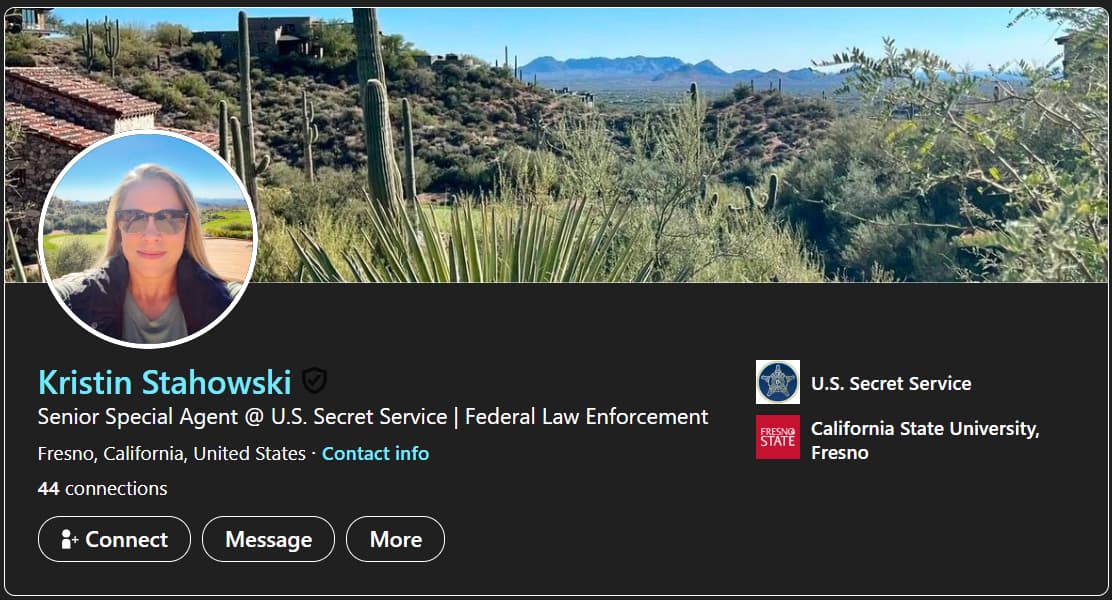View Kristin Stahowski's circular profile photo
This screenshot has width=1112, height=600.
pos(148,238)
